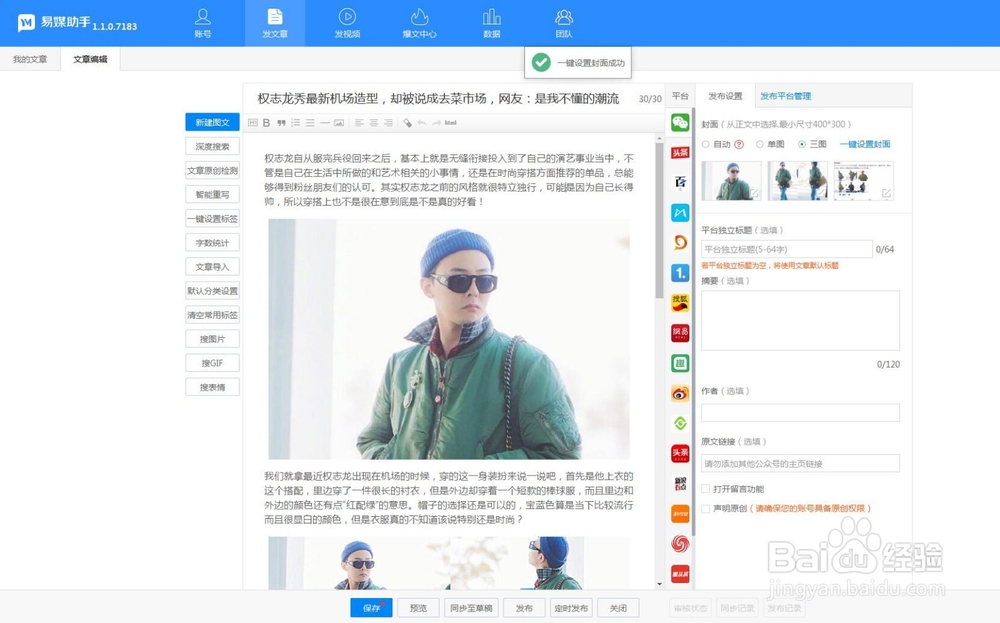Select the 头条 platform icon in the sidebar
1000x623 pixels.
click(680, 152)
